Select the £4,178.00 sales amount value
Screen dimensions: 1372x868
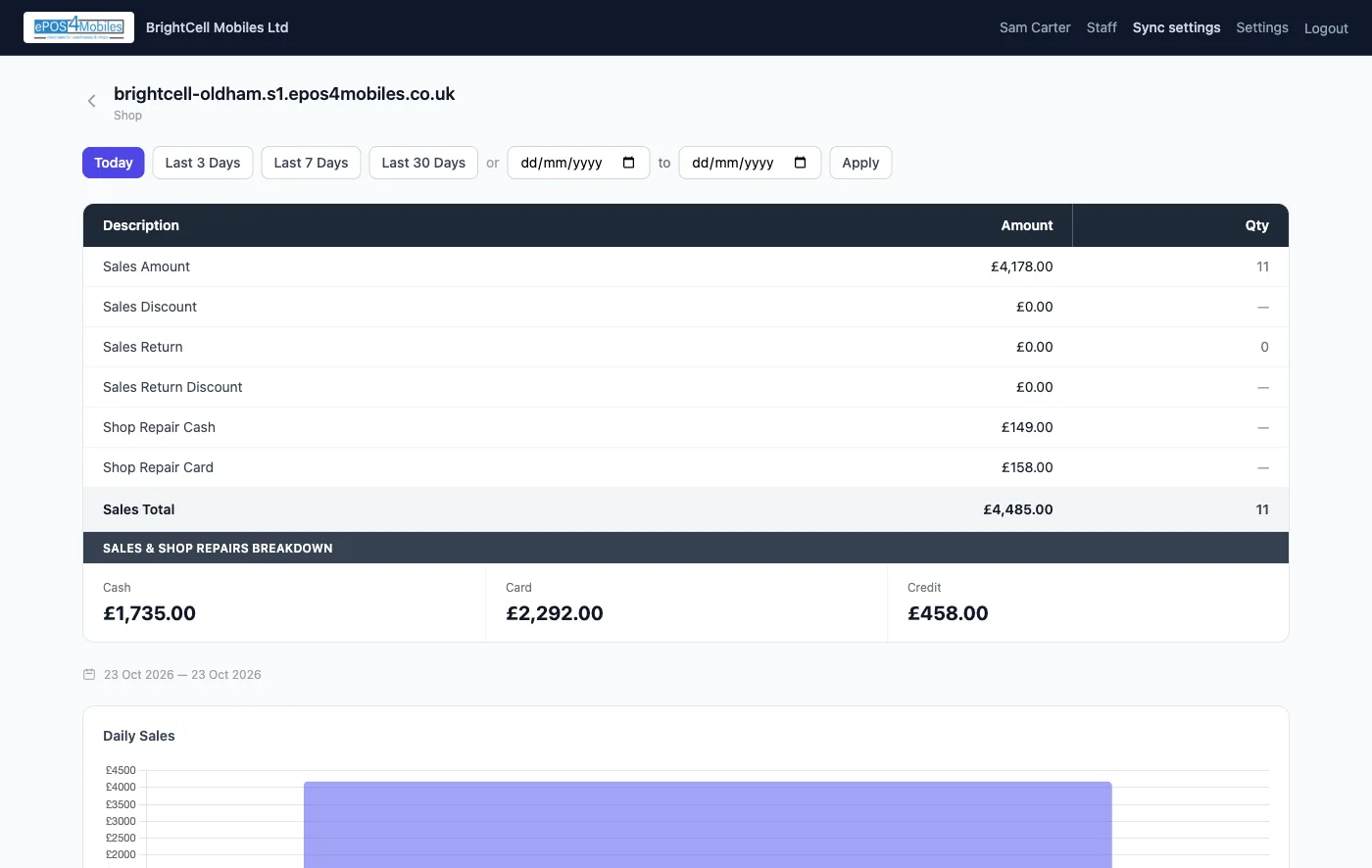(x=1022, y=266)
